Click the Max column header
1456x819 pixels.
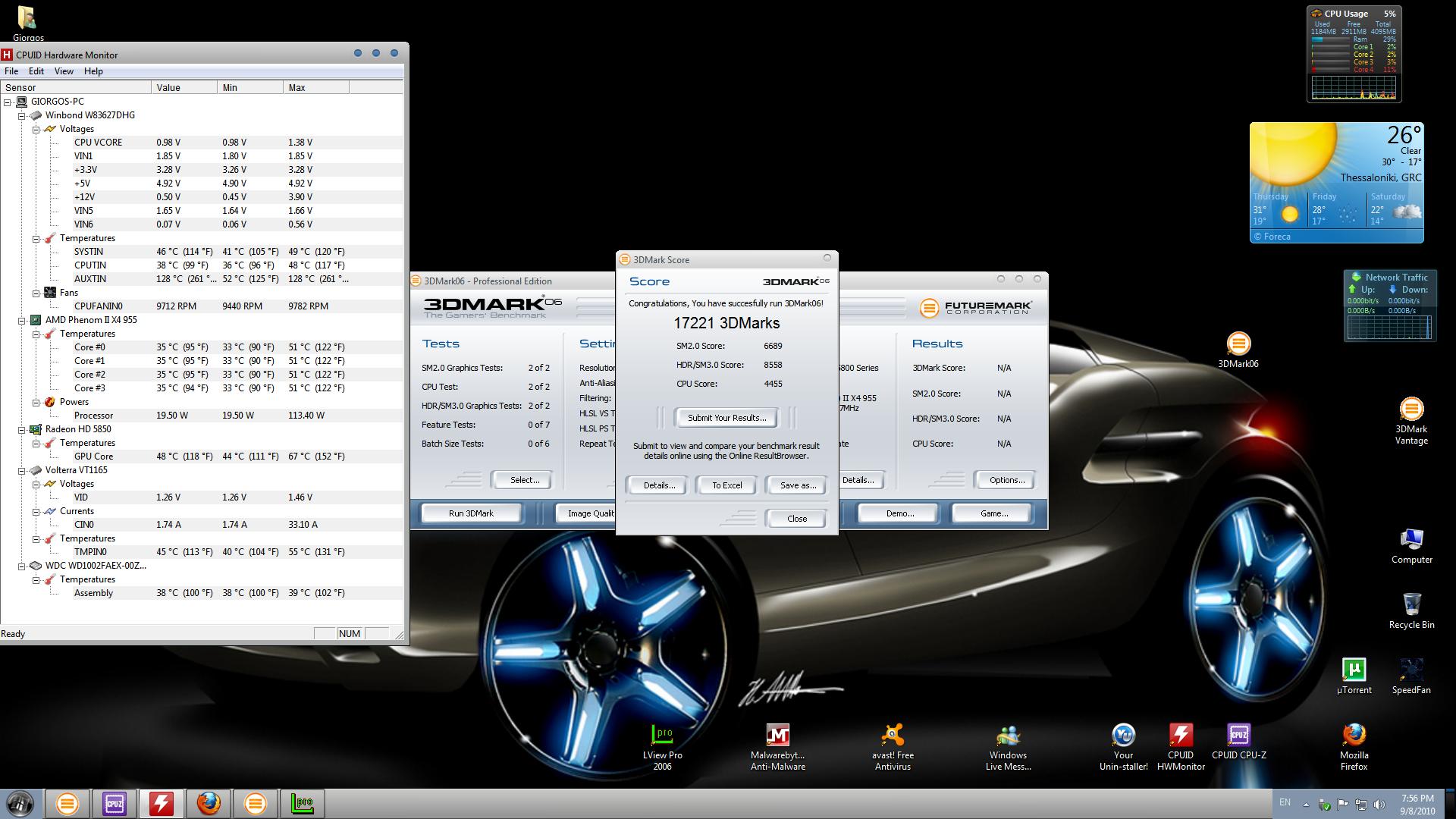pyautogui.click(x=316, y=87)
